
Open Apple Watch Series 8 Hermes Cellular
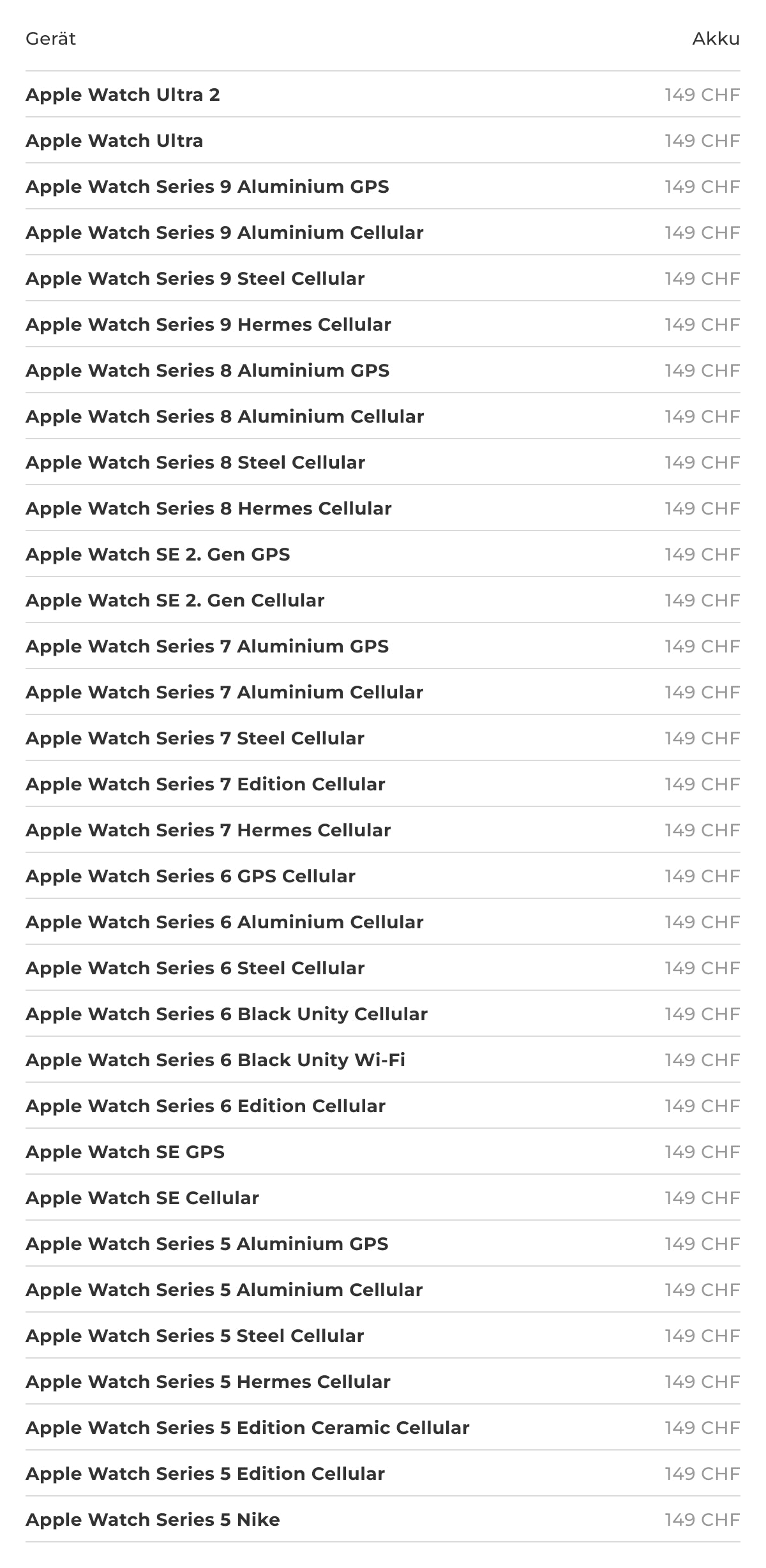click(x=209, y=508)
